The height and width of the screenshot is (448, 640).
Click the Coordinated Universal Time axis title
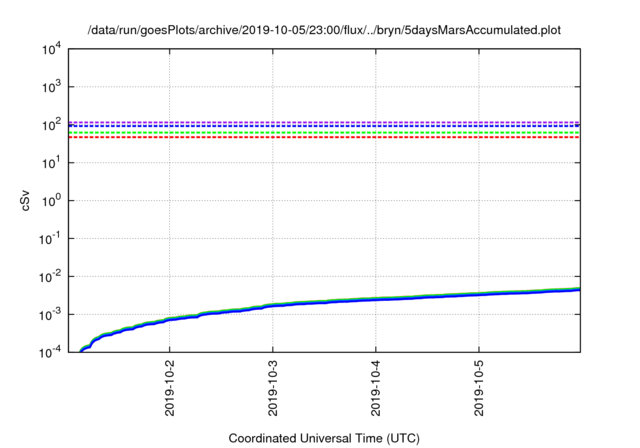coord(324,438)
